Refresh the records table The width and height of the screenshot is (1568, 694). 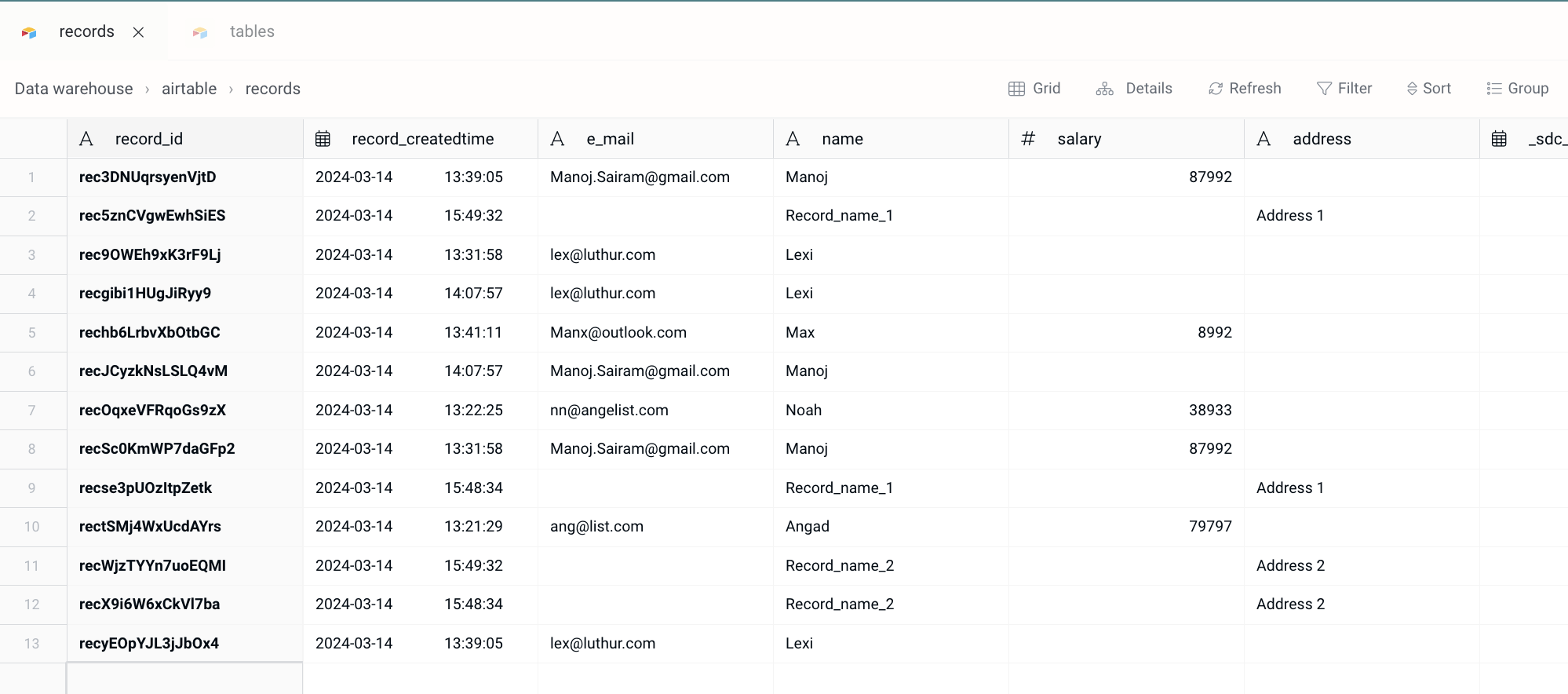(1245, 89)
